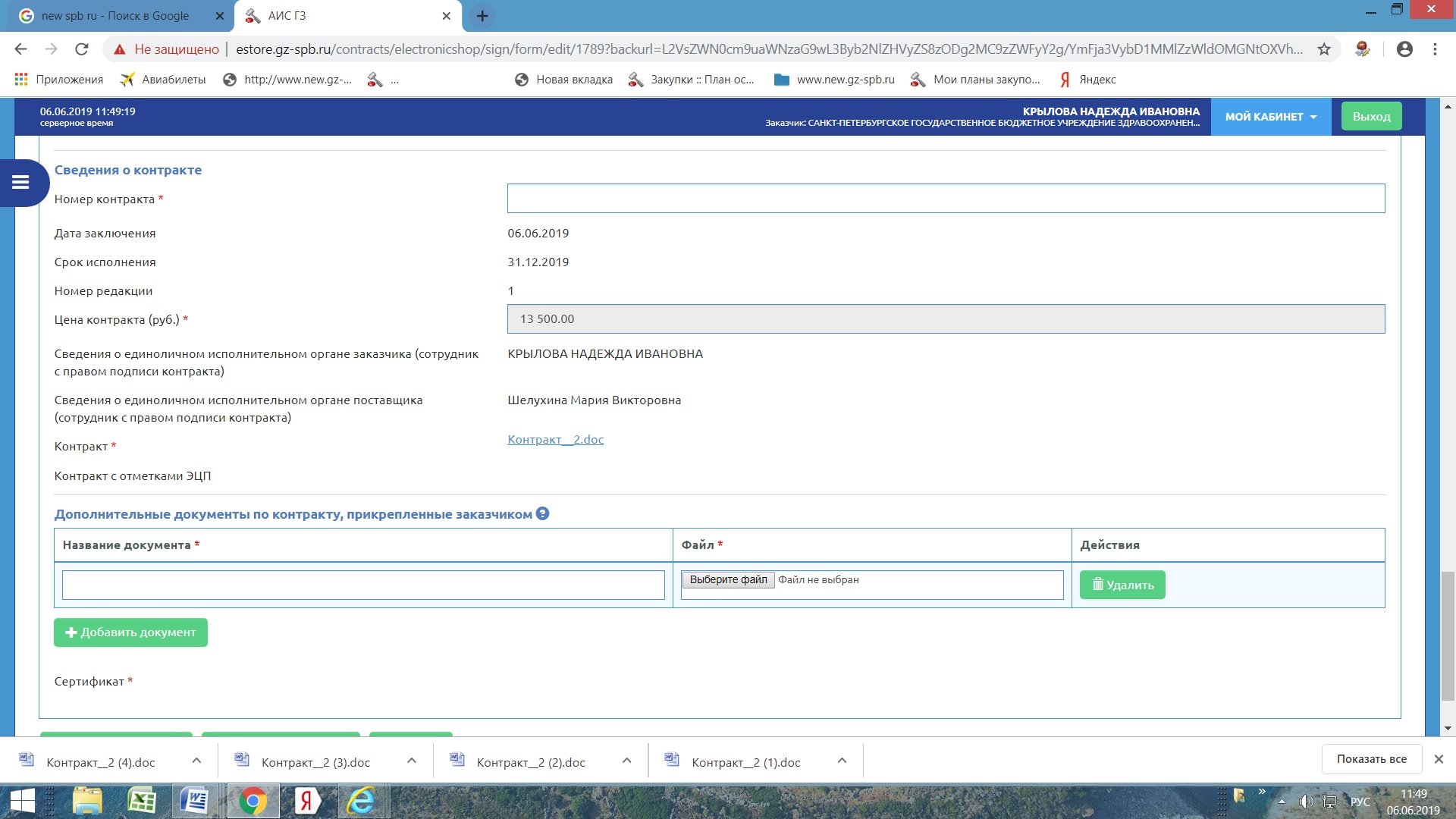The height and width of the screenshot is (819, 1456).
Task: Open Chrome profile avatar icon
Action: click(x=1404, y=49)
